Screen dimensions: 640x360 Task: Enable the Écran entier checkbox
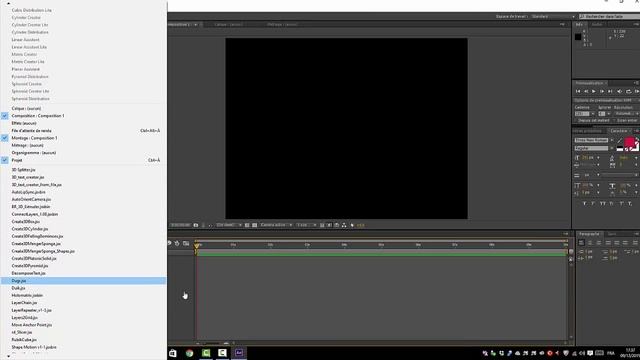tap(614, 121)
